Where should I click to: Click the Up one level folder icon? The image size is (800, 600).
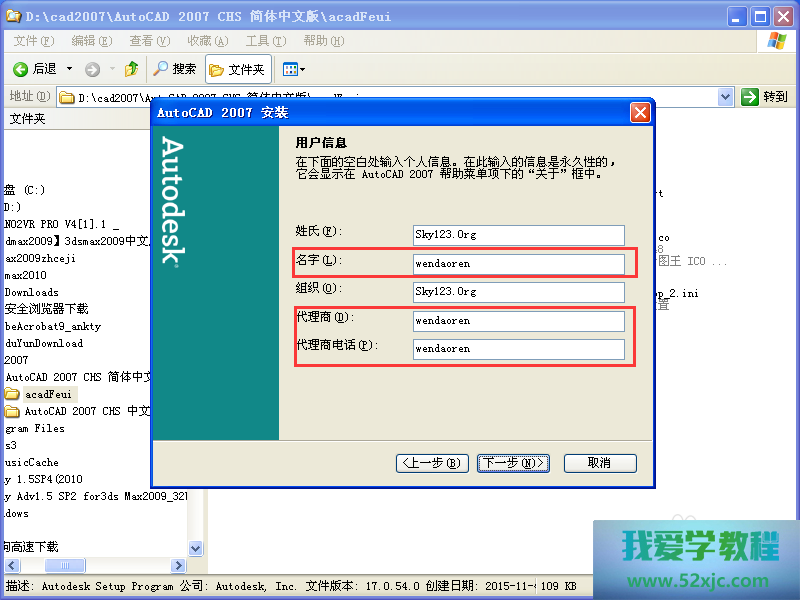coord(131,69)
